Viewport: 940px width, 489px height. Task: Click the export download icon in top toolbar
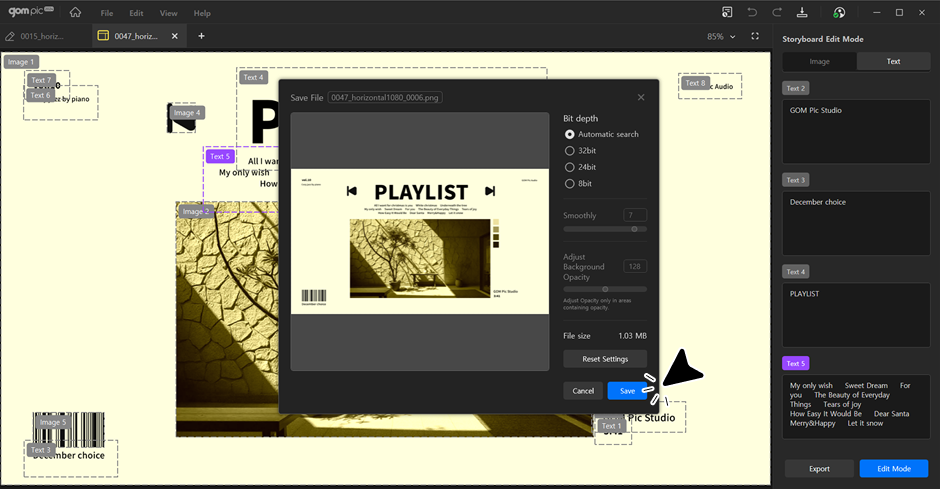click(802, 13)
